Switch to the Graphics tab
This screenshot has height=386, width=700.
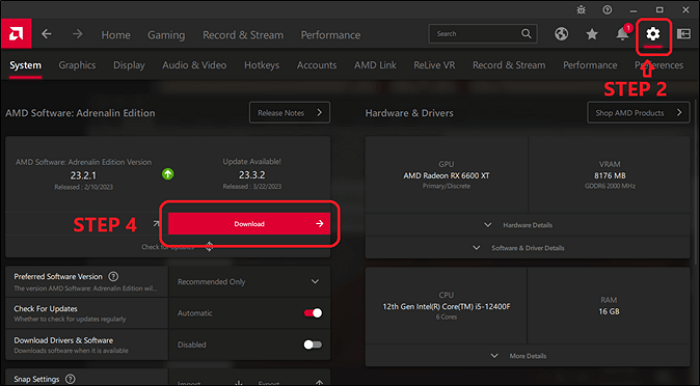[x=77, y=65]
